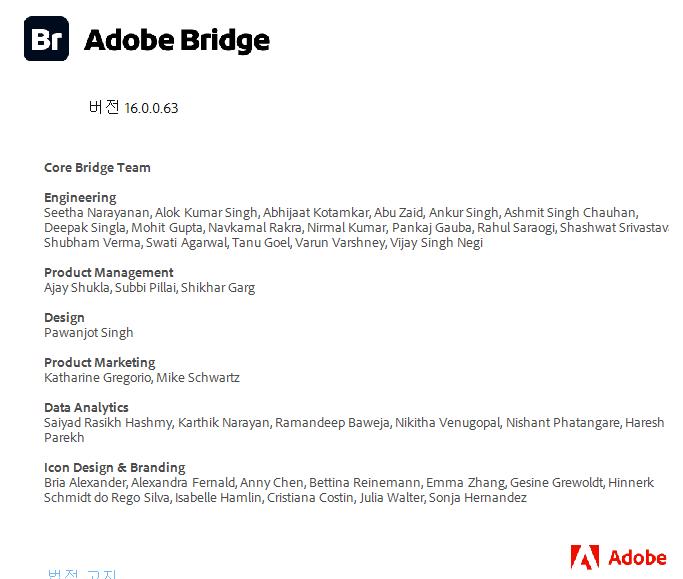Click the Adobe Bridge title text
Screen dimensions: 683x579
pyautogui.click(x=177, y=40)
